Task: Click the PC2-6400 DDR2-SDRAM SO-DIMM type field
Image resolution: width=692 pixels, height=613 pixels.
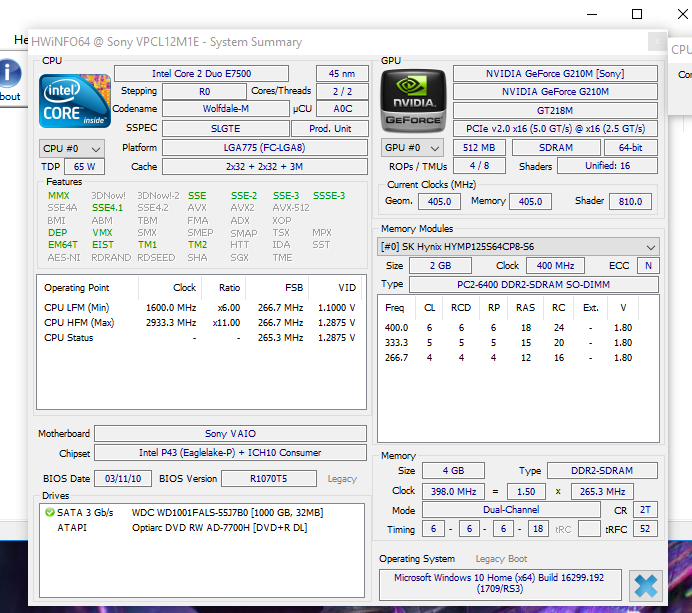Action: 534,284
